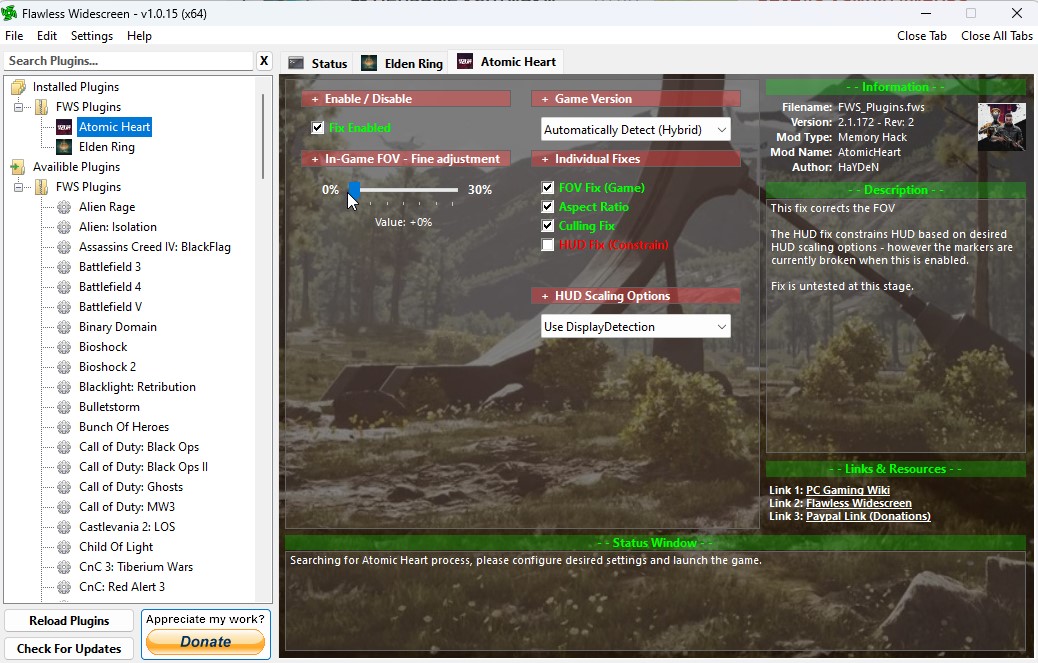
Task: Click the Elden Ring plugin icon in tree
Action: tap(64, 147)
